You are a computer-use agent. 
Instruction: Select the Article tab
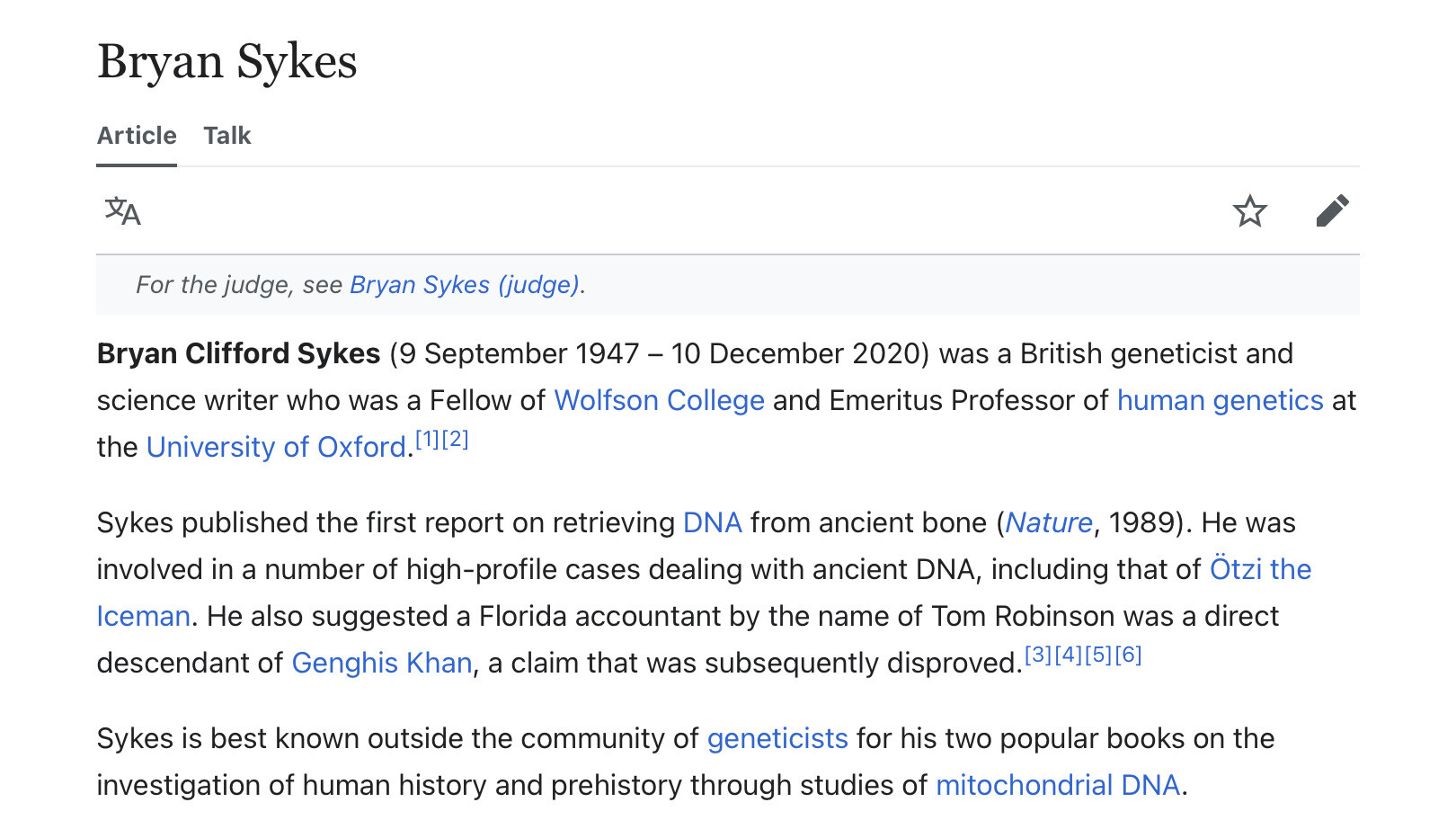coord(137,136)
